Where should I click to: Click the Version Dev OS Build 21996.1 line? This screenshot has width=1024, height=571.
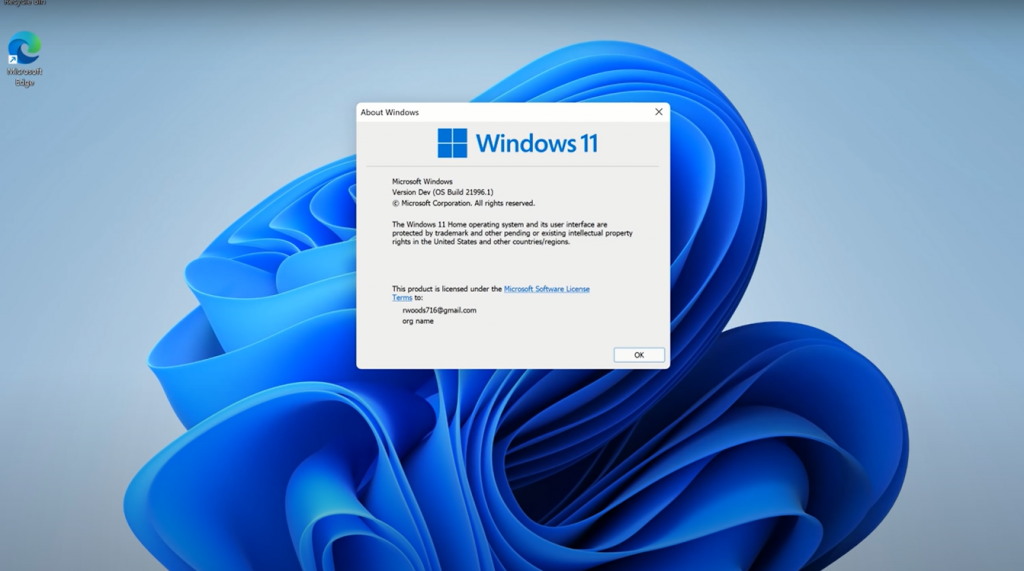click(x=442, y=192)
